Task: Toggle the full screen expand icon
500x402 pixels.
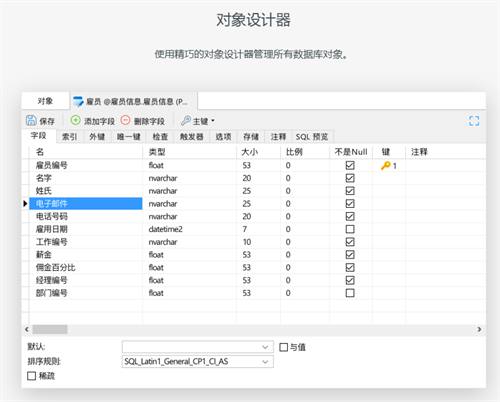Action: tap(474, 121)
